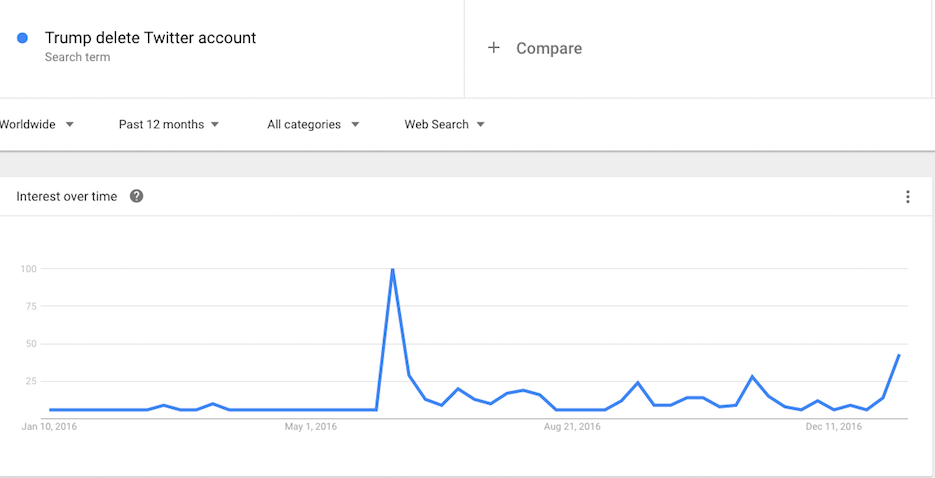This screenshot has width=935, height=478.
Task: Open the help icon next to Interest over time
Action: pos(137,196)
